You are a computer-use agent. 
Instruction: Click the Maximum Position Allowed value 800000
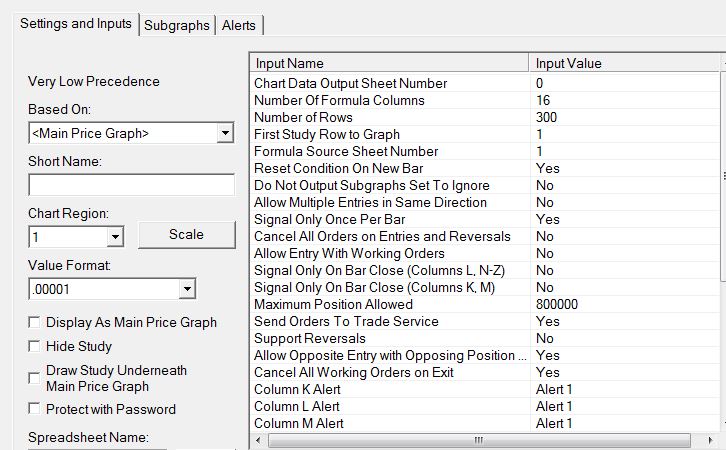557,304
